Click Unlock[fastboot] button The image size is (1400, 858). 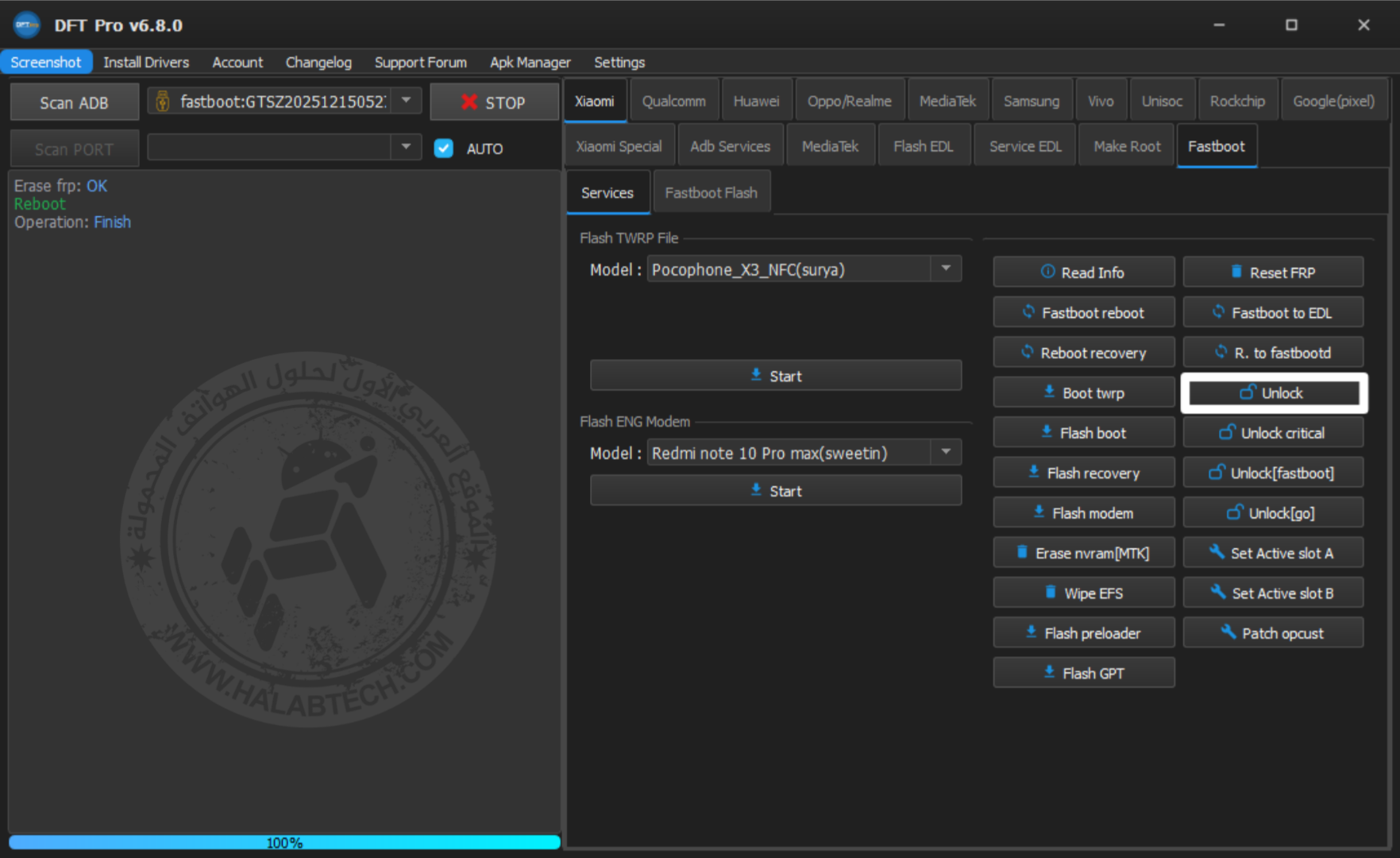tap(1273, 473)
